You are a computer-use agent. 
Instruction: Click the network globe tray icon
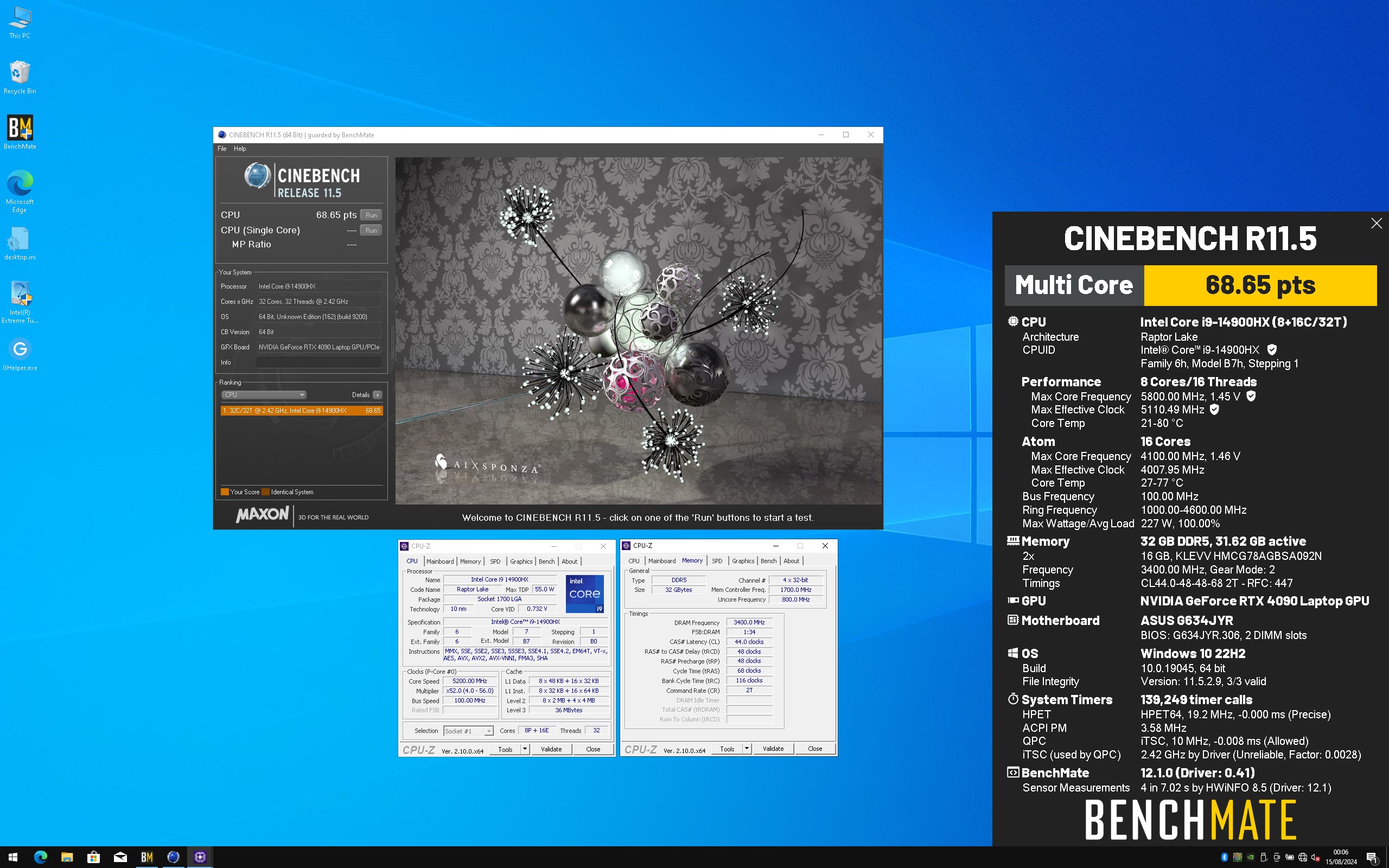[x=1303, y=858]
